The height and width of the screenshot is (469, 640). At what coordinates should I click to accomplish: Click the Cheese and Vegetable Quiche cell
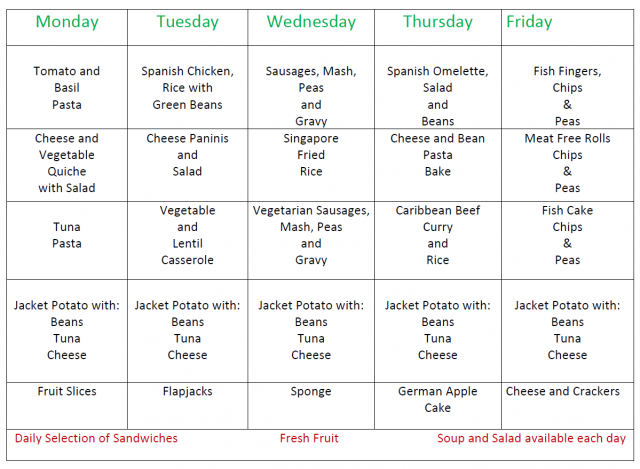pyautogui.click(x=67, y=163)
